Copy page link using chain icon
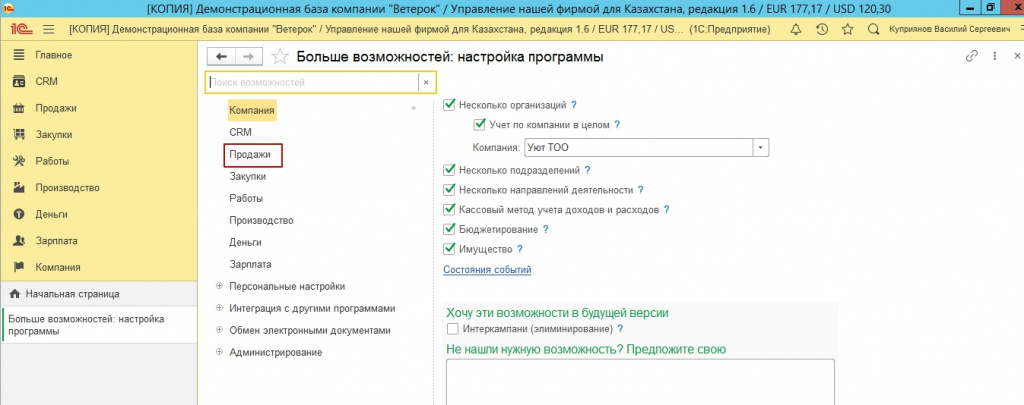 (x=970, y=57)
